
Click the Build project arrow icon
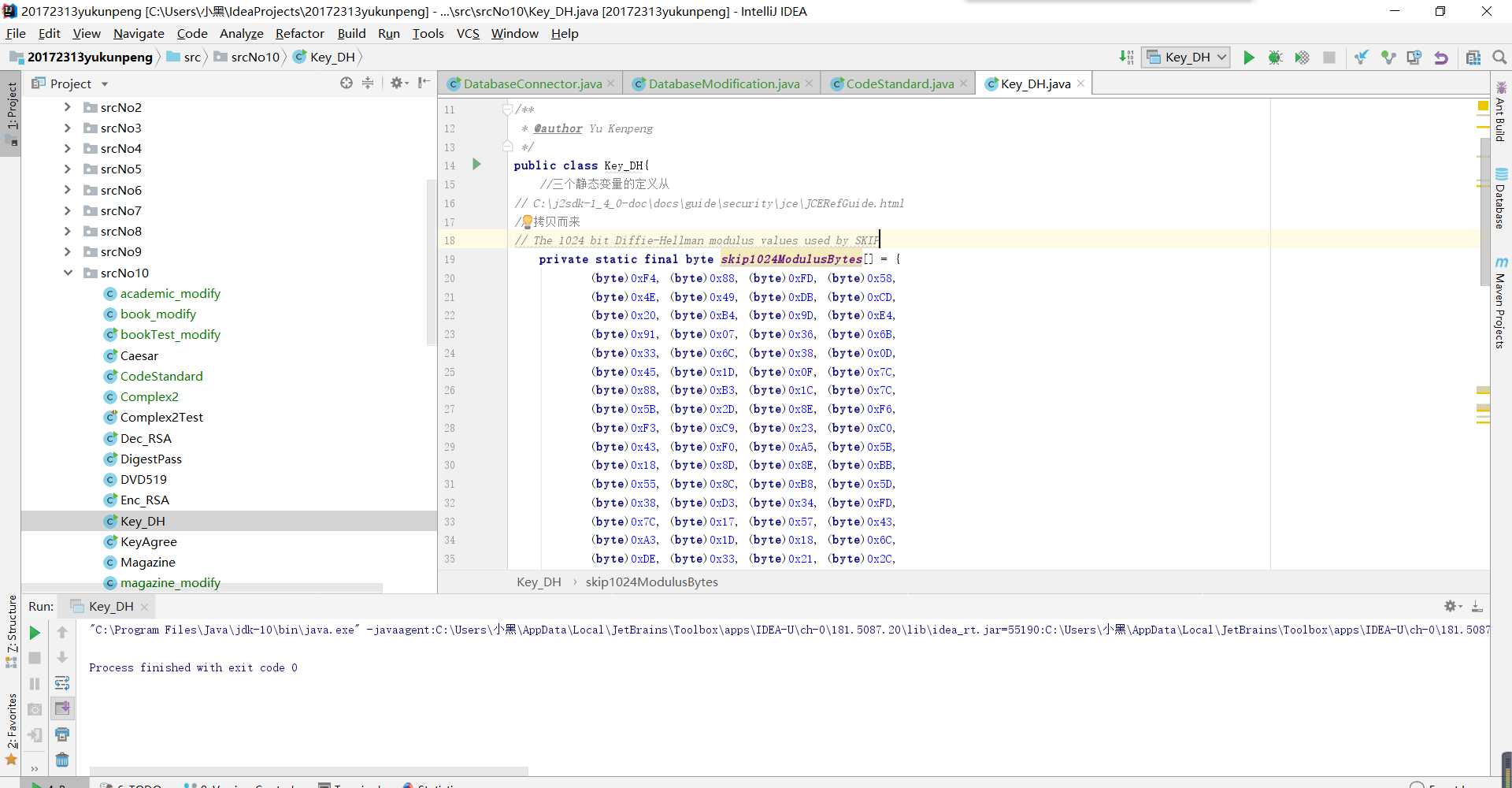(x=1126, y=58)
